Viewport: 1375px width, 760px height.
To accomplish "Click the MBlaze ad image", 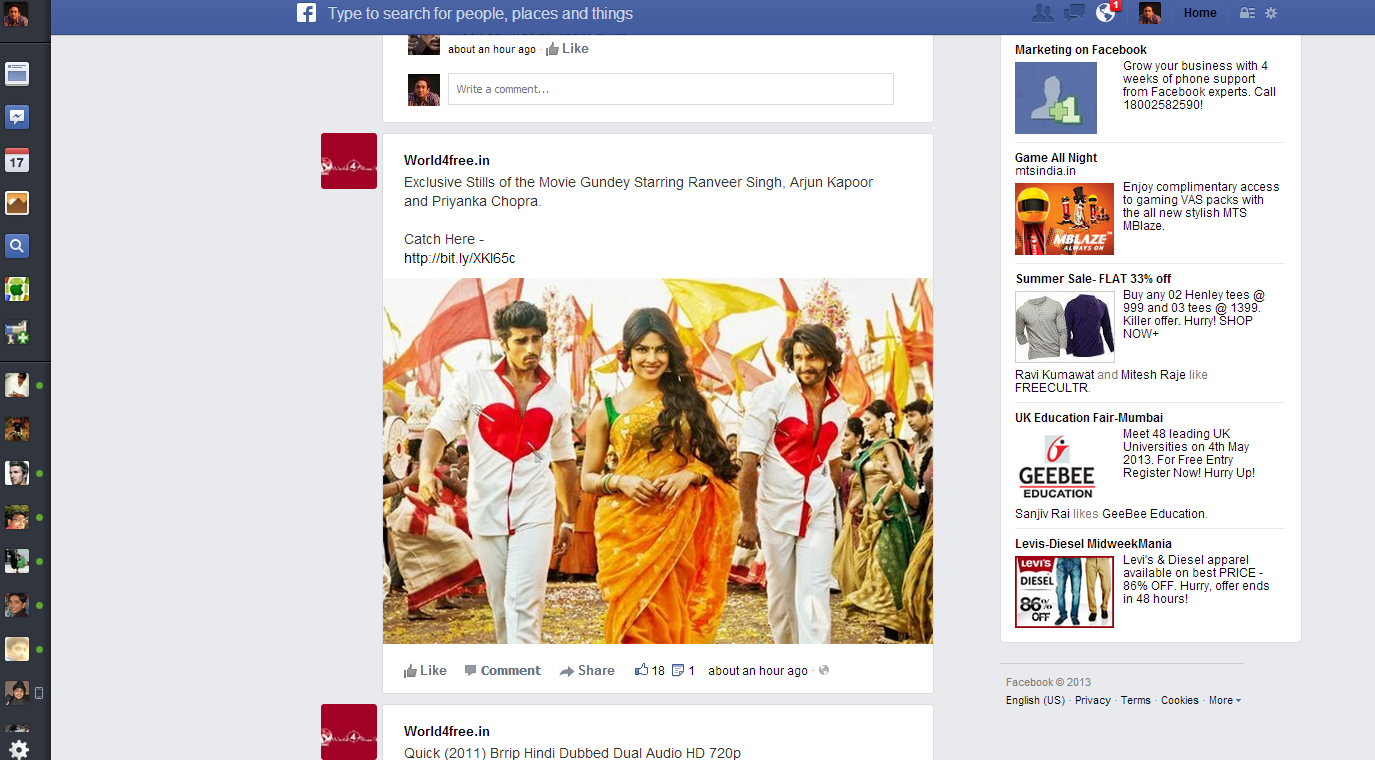I will [1064, 219].
